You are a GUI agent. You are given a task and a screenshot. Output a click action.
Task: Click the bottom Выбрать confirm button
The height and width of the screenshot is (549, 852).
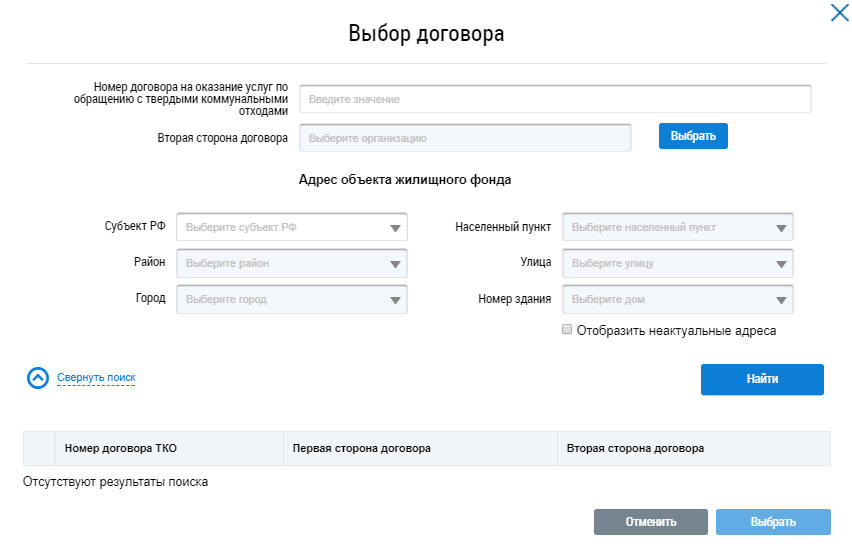click(773, 522)
